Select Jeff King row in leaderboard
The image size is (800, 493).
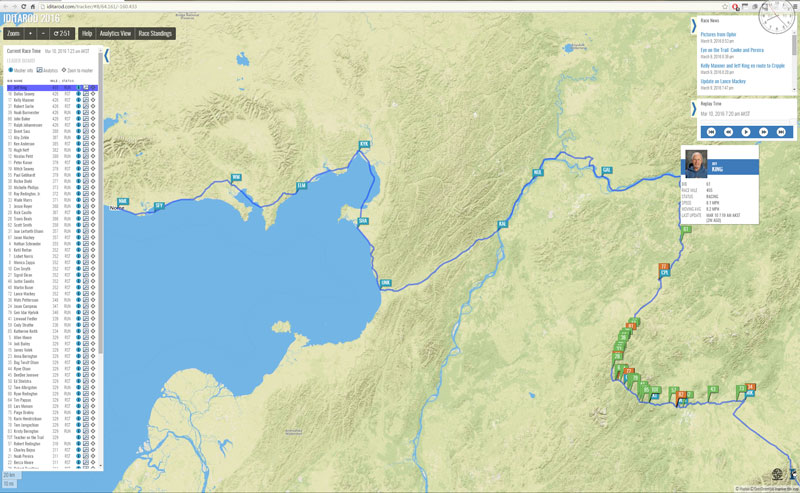pyautogui.click(x=52, y=88)
